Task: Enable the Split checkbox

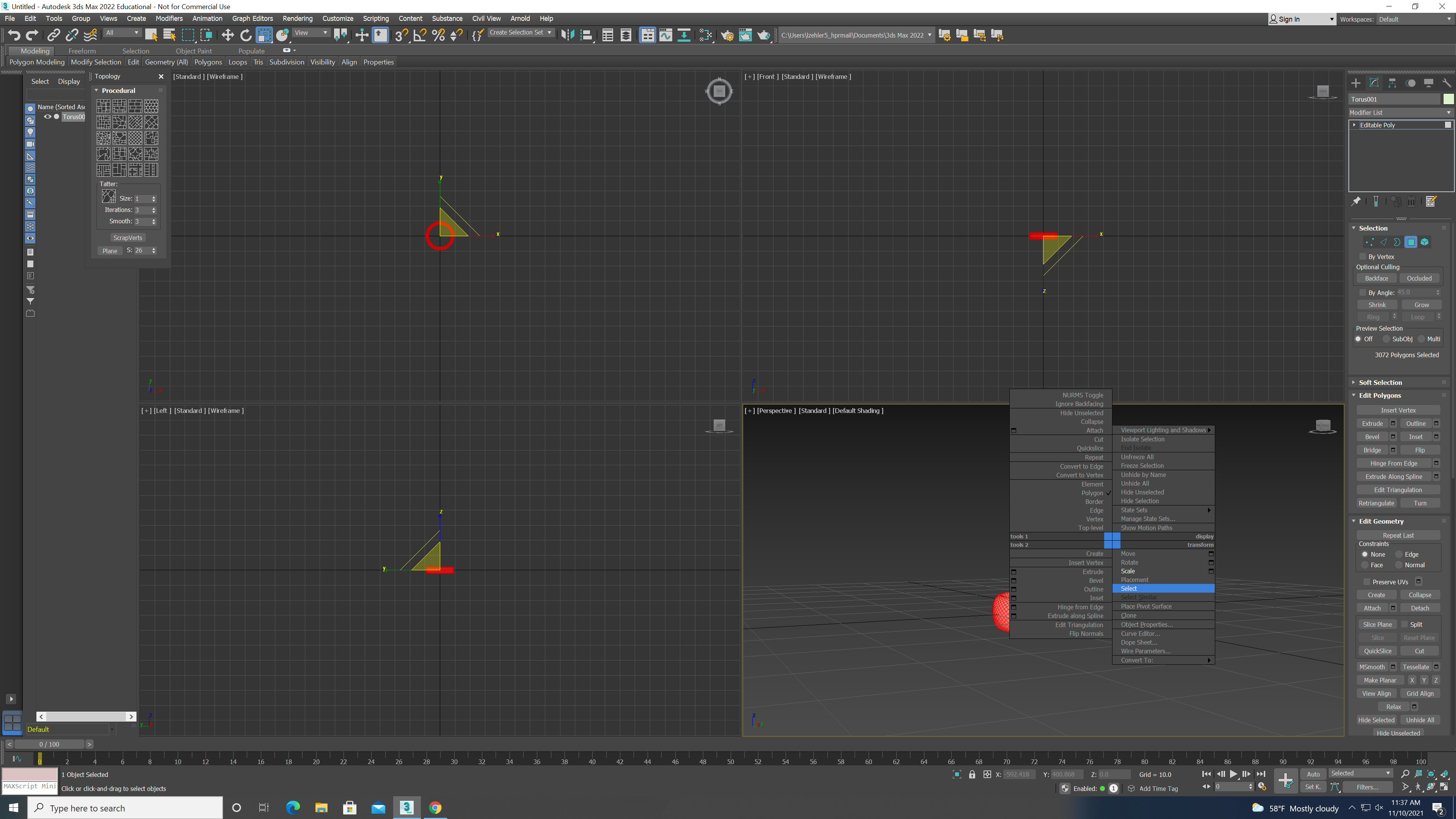Action: [1404, 624]
